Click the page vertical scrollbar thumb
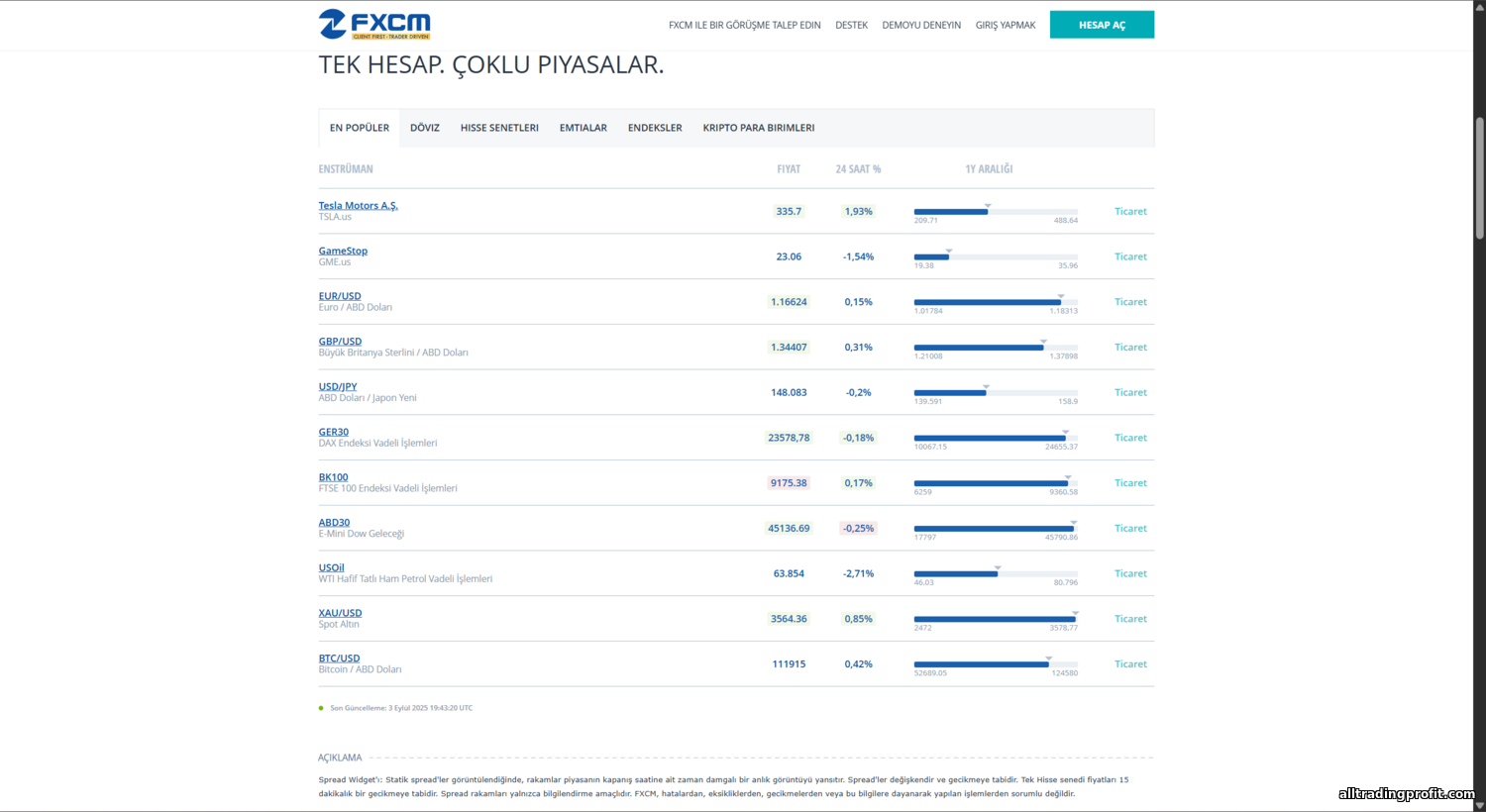Viewport: 1486px width, 812px height. point(1479,178)
